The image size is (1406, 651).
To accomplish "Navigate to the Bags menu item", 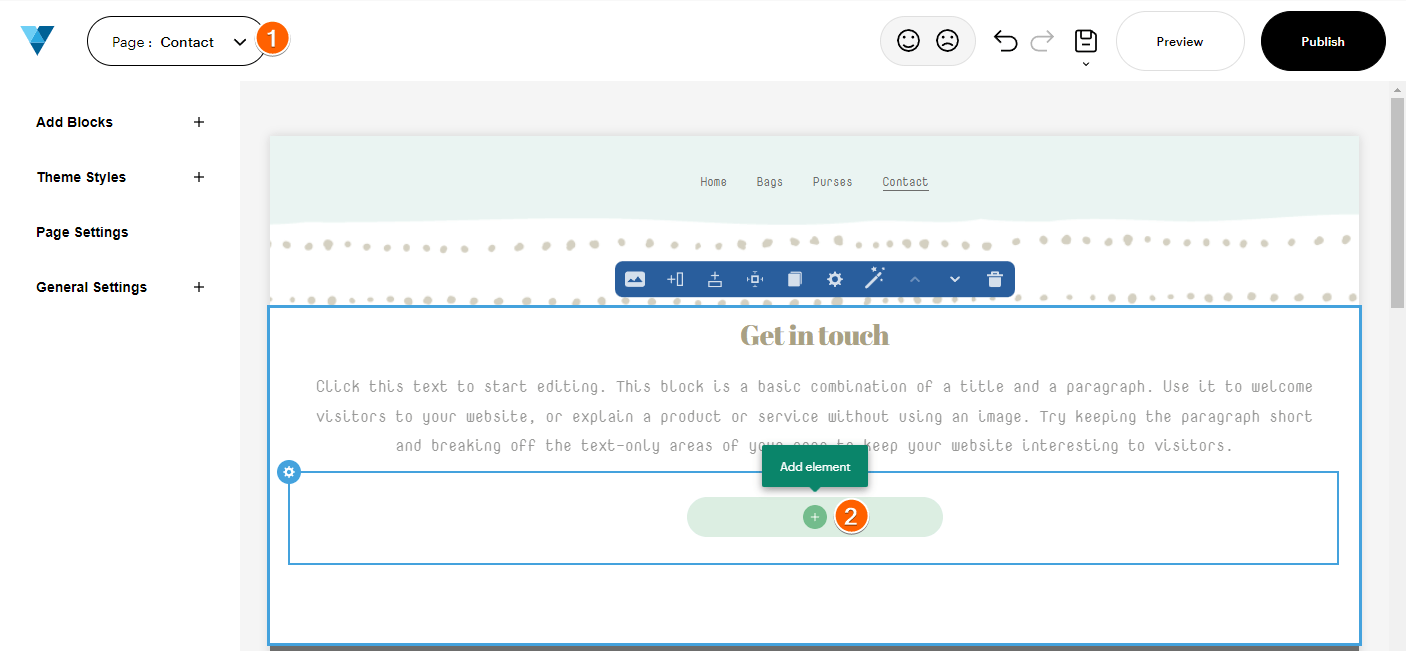I will [769, 181].
